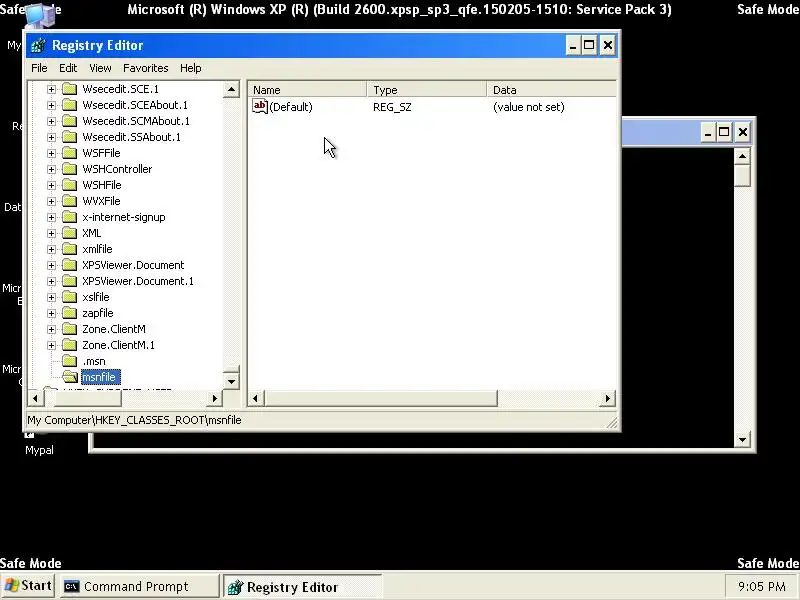Select the WSHController folder icon

(69, 169)
